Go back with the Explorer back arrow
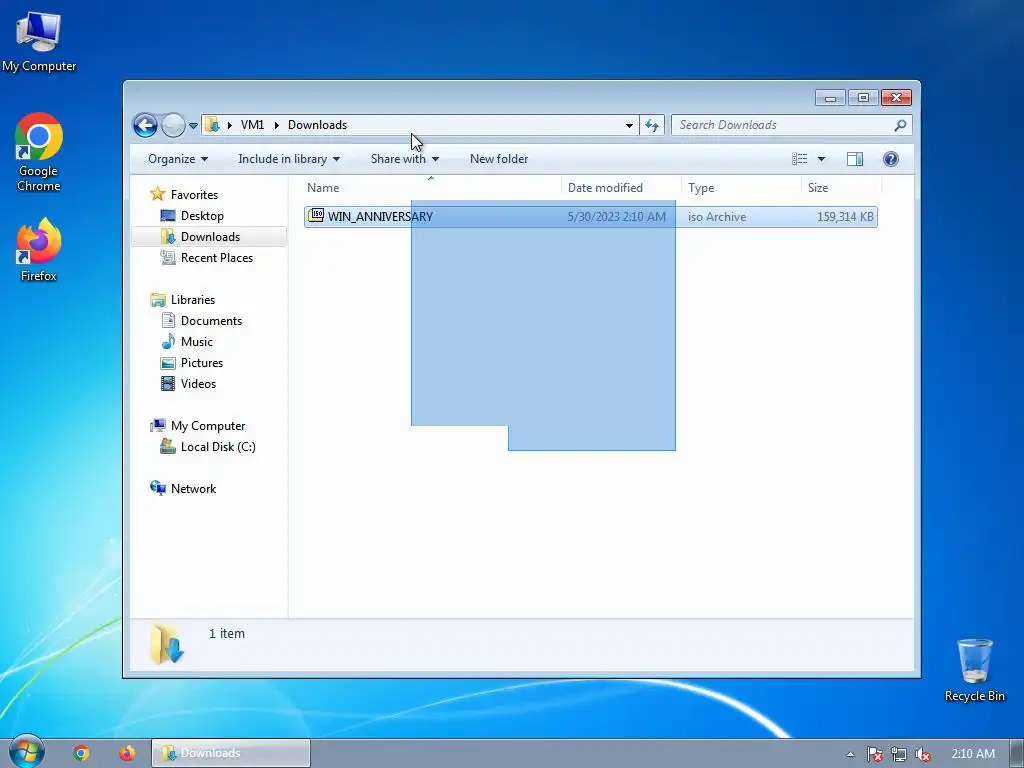1024x768 pixels. coord(145,125)
